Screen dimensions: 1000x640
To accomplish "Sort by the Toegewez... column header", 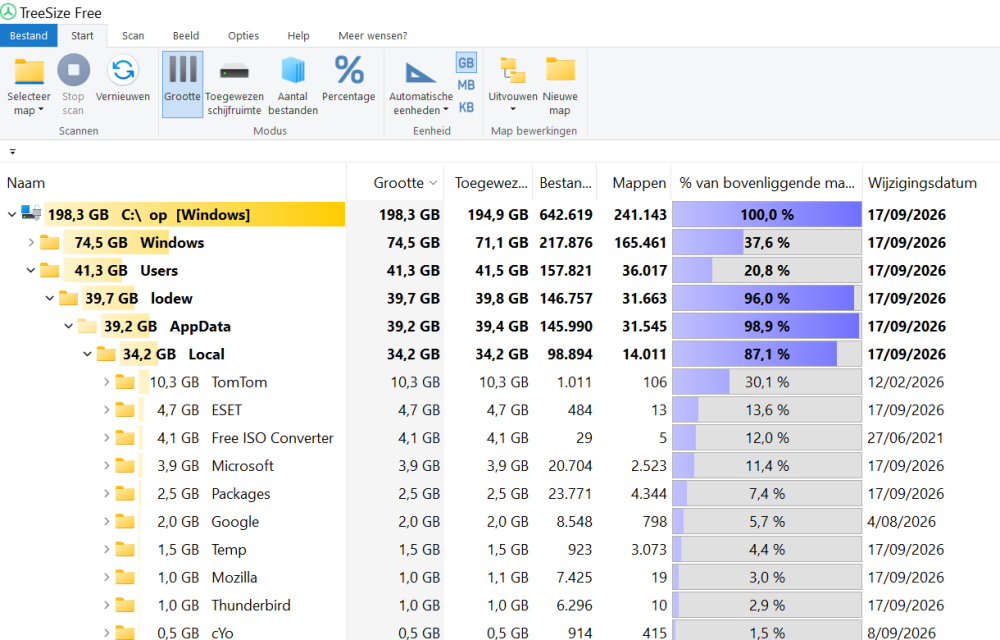I will pyautogui.click(x=489, y=183).
